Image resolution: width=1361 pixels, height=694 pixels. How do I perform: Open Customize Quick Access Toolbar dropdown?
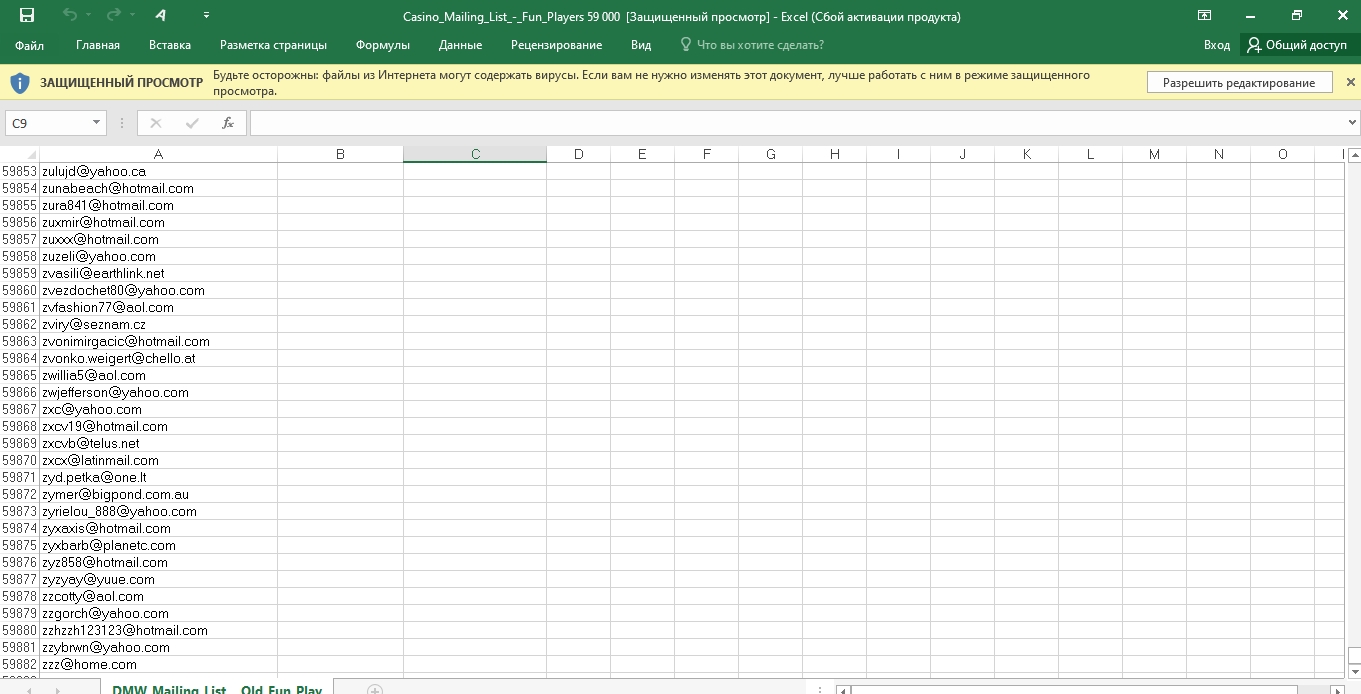[x=206, y=15]
